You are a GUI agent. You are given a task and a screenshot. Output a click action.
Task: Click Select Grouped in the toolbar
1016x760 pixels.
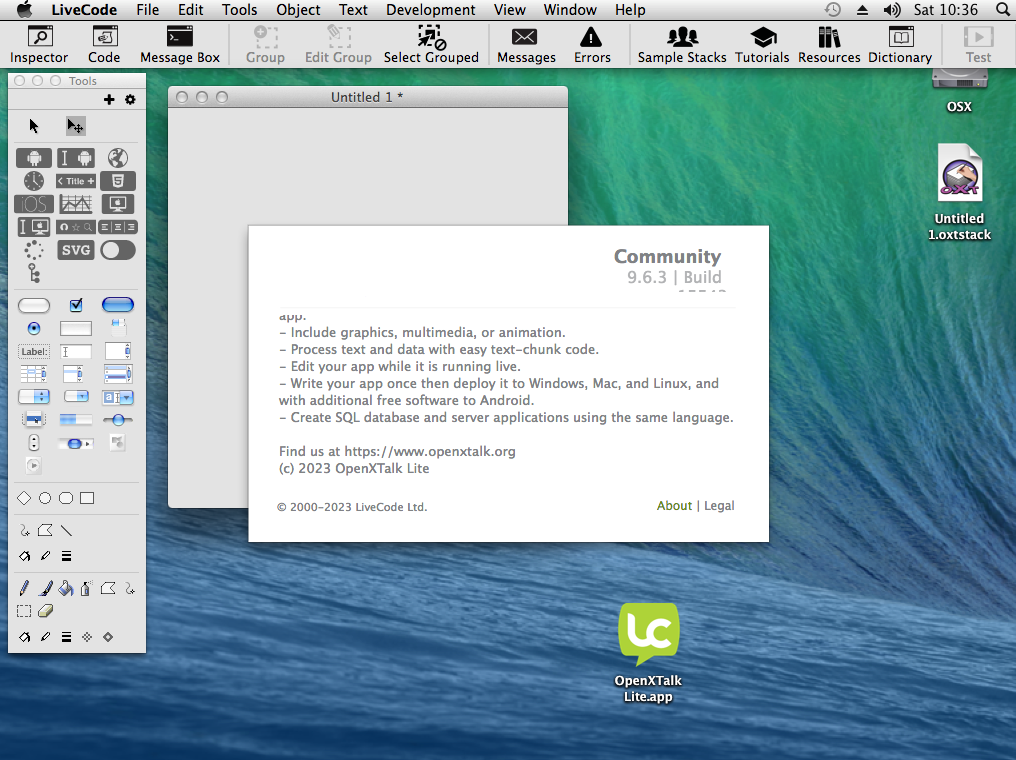tap(431, 45)
